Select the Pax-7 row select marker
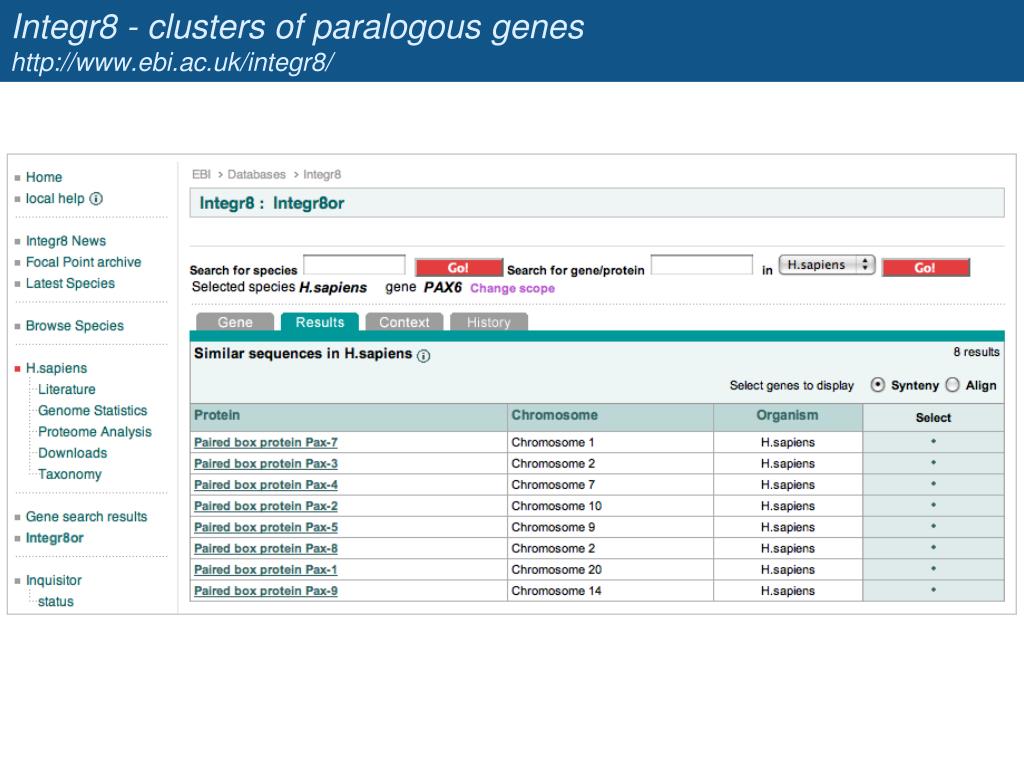 (933, 441)
